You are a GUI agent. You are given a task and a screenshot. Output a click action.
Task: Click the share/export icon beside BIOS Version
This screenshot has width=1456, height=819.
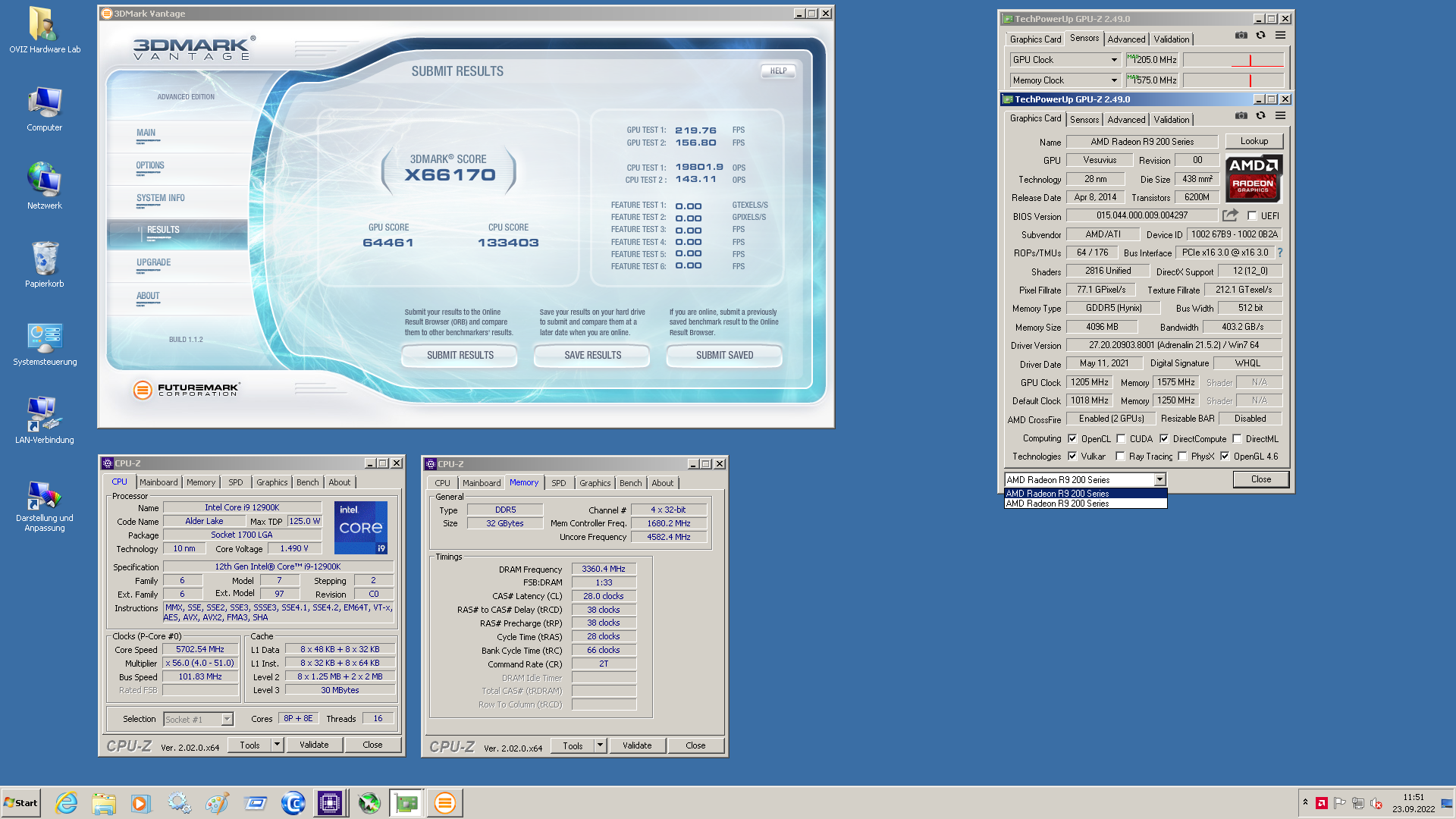[1230, 215]
